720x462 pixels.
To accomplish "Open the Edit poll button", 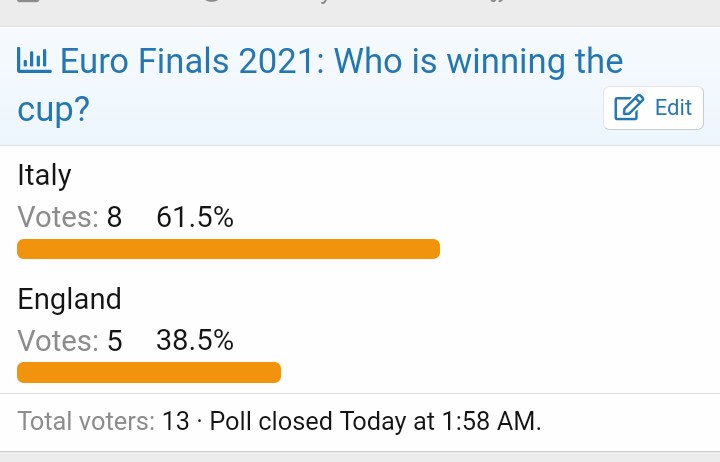I will (653, 108).
